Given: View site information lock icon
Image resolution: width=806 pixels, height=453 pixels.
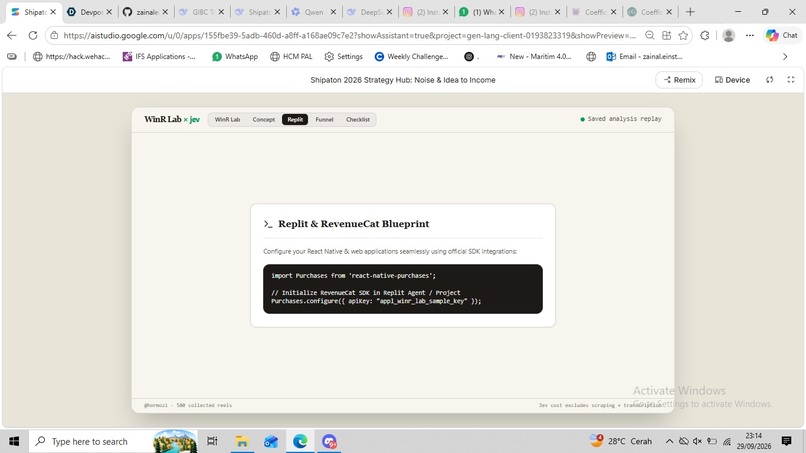Looking at the screenshot, I should coord(54,35).
